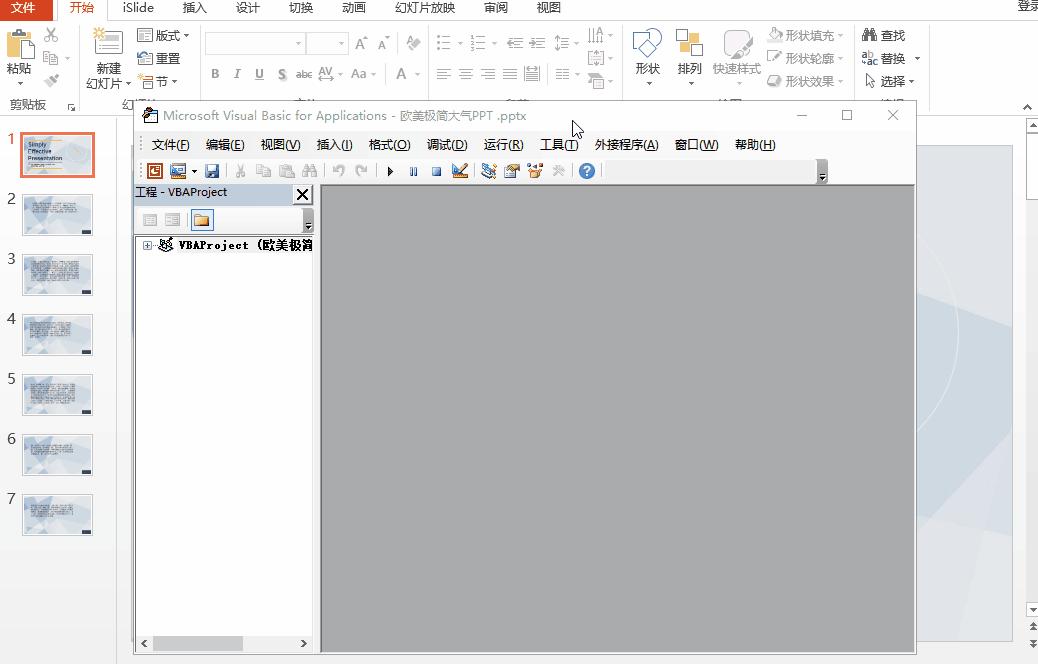The width and height of the screenshot is (1038, 664).
Task: Switch to the 设计 ribbon tab
Action: 247,9
